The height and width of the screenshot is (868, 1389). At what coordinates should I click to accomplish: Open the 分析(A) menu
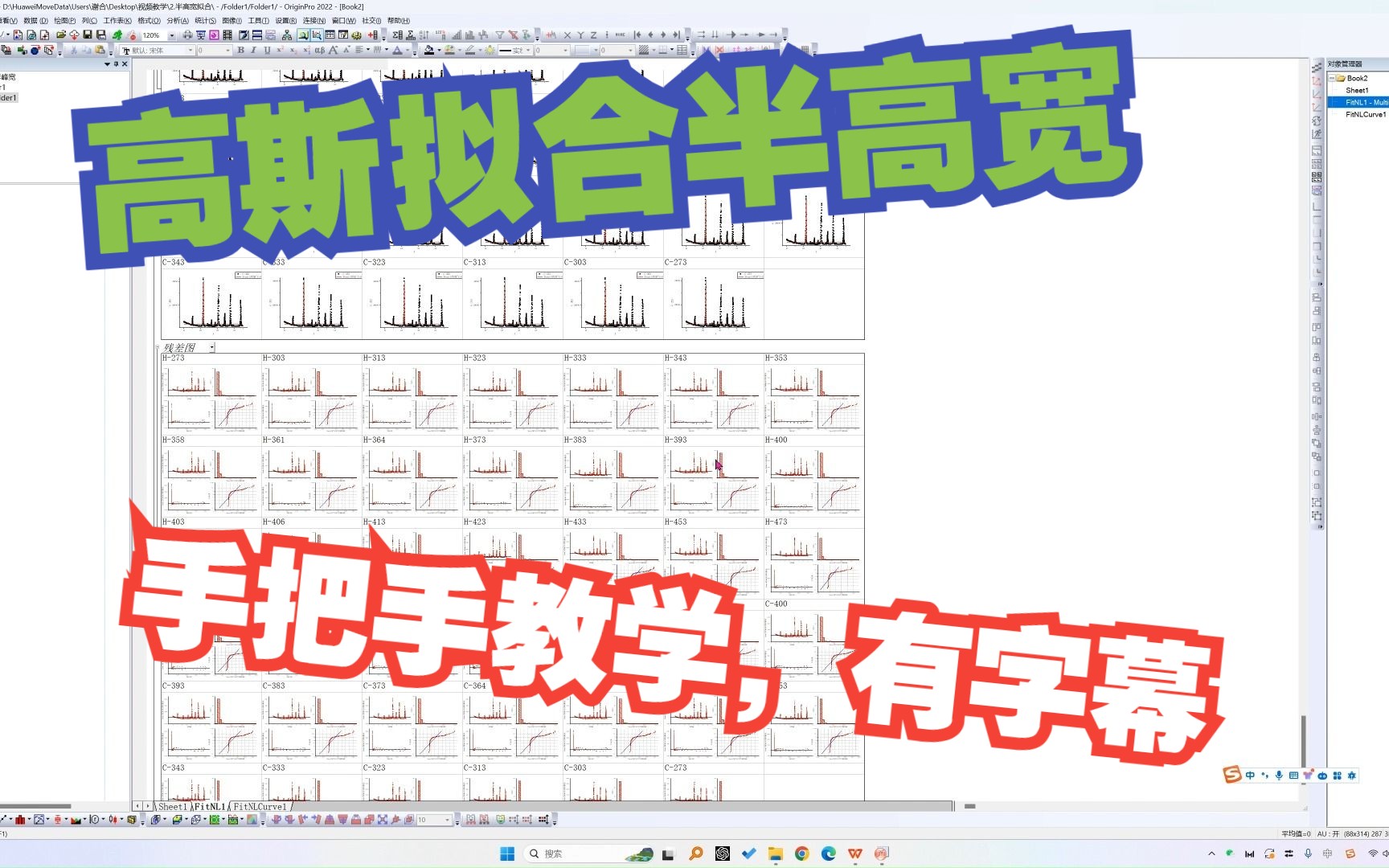178,21
